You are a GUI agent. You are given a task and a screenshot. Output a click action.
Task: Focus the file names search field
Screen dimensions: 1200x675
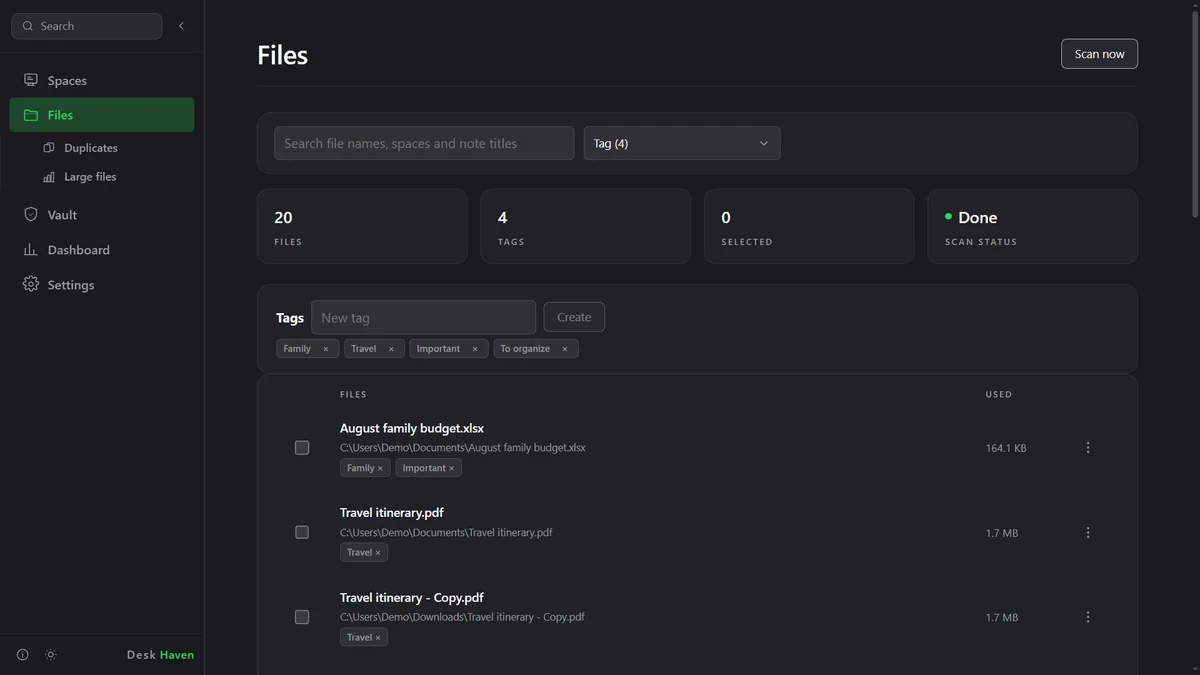(424, 143)
